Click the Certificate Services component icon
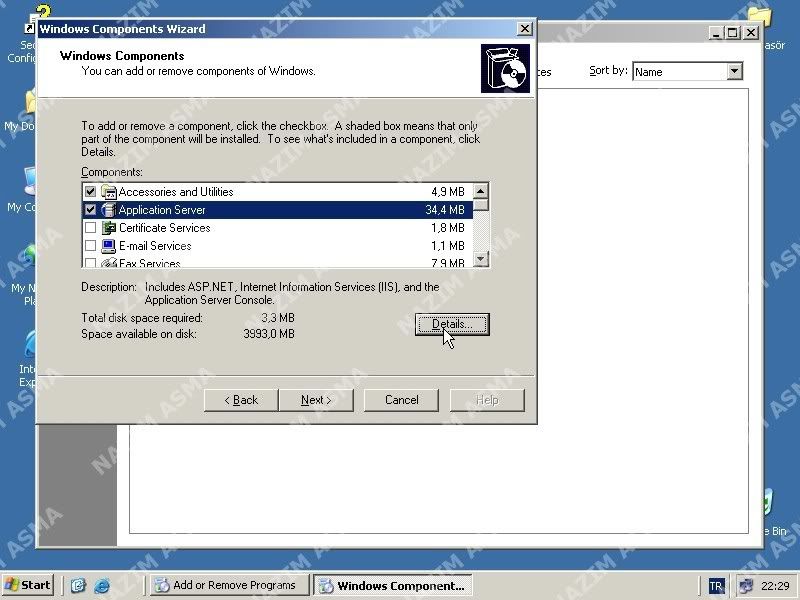 [x=109, y=228]
